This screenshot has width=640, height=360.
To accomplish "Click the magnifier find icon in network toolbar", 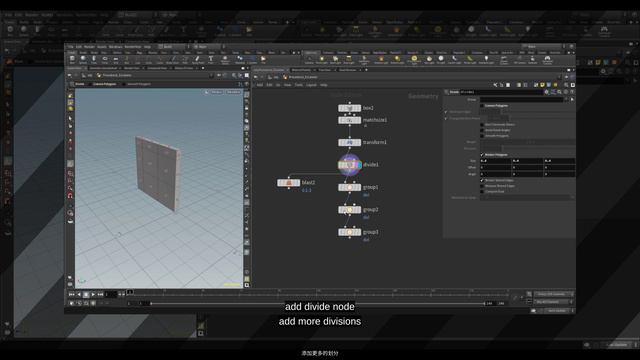I will pos(566,85).
